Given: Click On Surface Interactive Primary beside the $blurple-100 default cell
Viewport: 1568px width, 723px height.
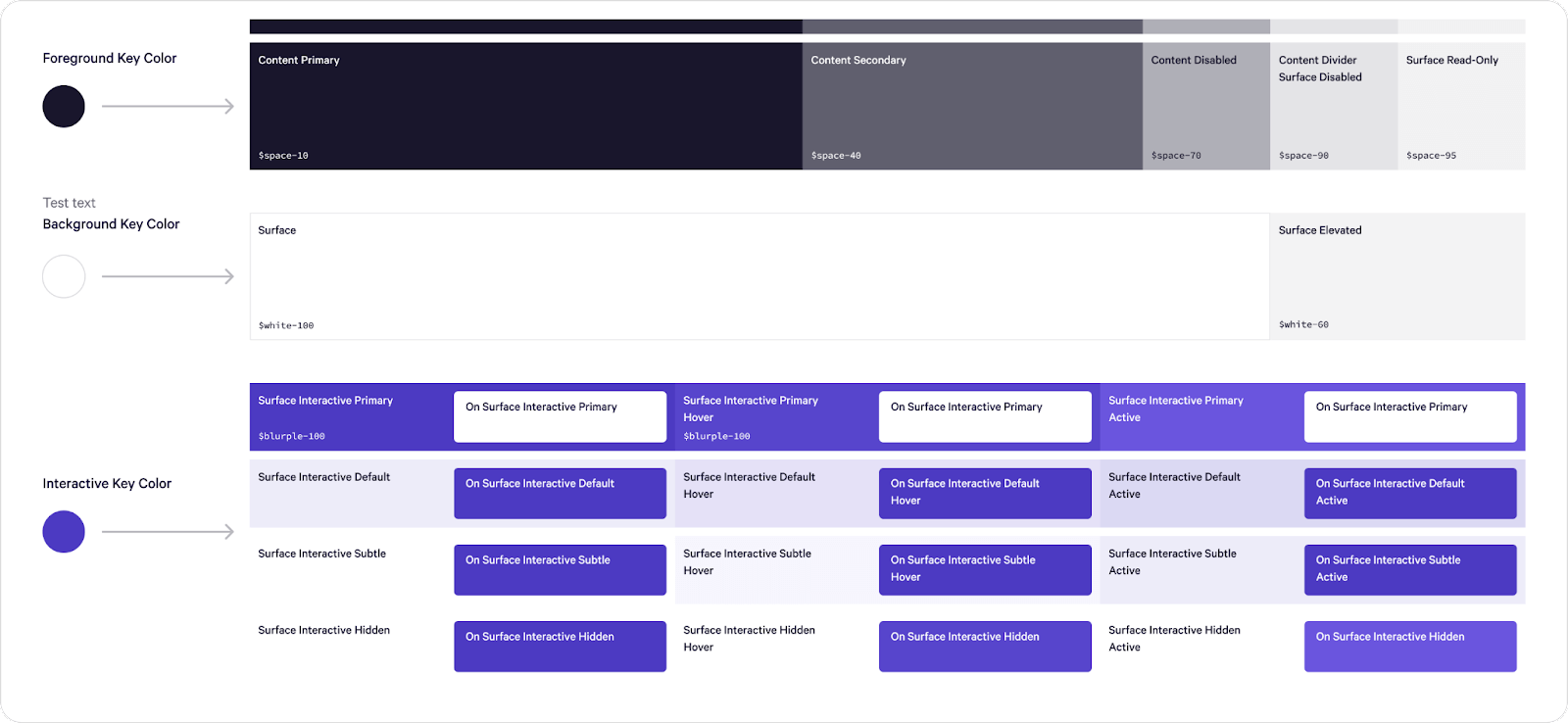Looking at the screenshot, I should point(560,416).
